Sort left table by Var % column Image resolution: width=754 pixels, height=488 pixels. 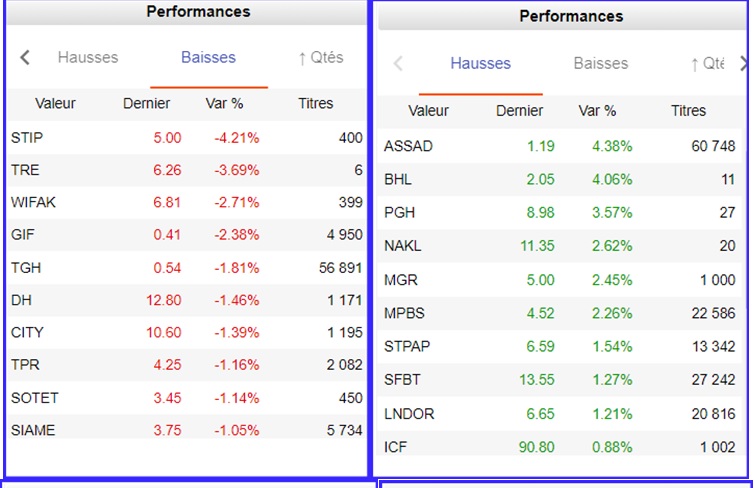click(225, 103)
